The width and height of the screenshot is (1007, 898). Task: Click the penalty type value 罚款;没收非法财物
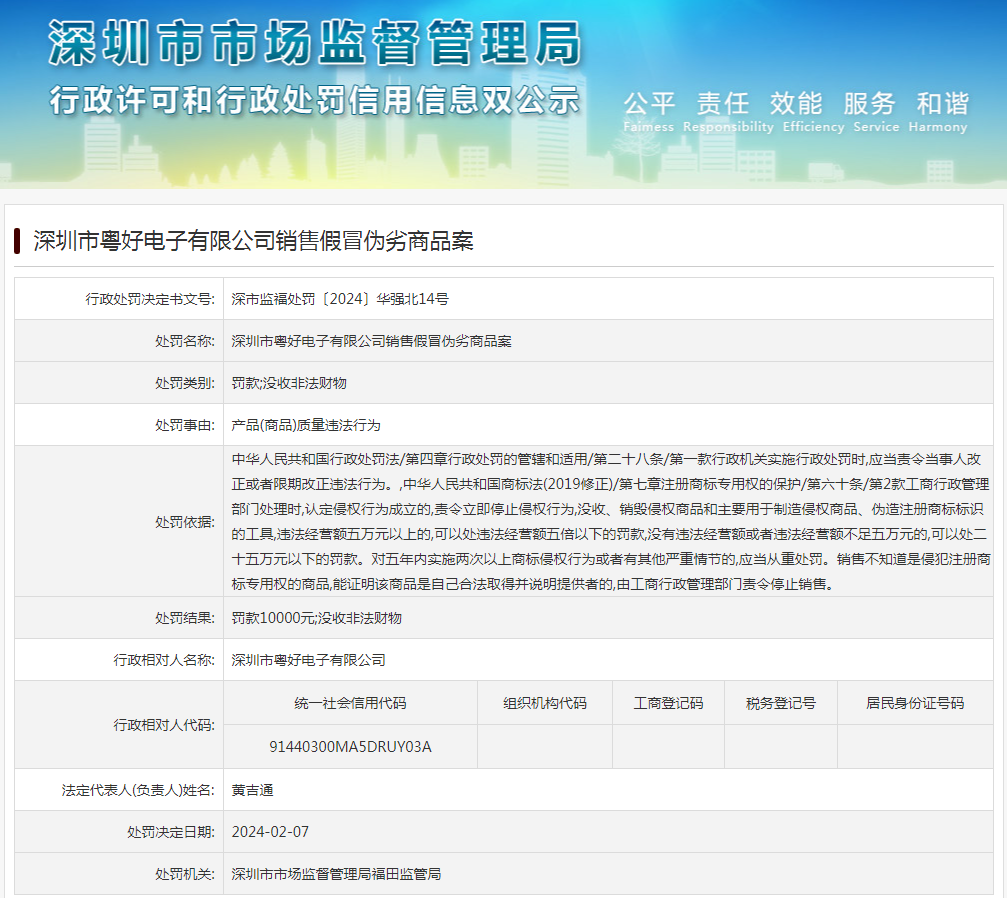(289, 383)
